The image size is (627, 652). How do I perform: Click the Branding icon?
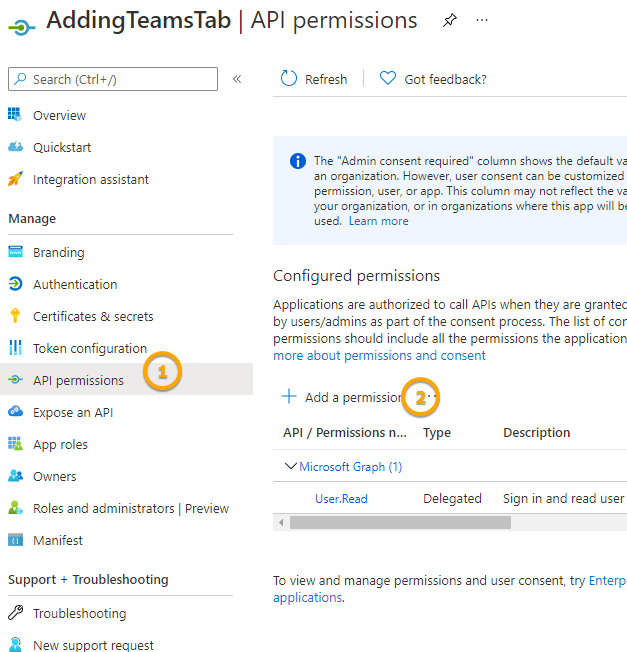(x=15, y=252)
